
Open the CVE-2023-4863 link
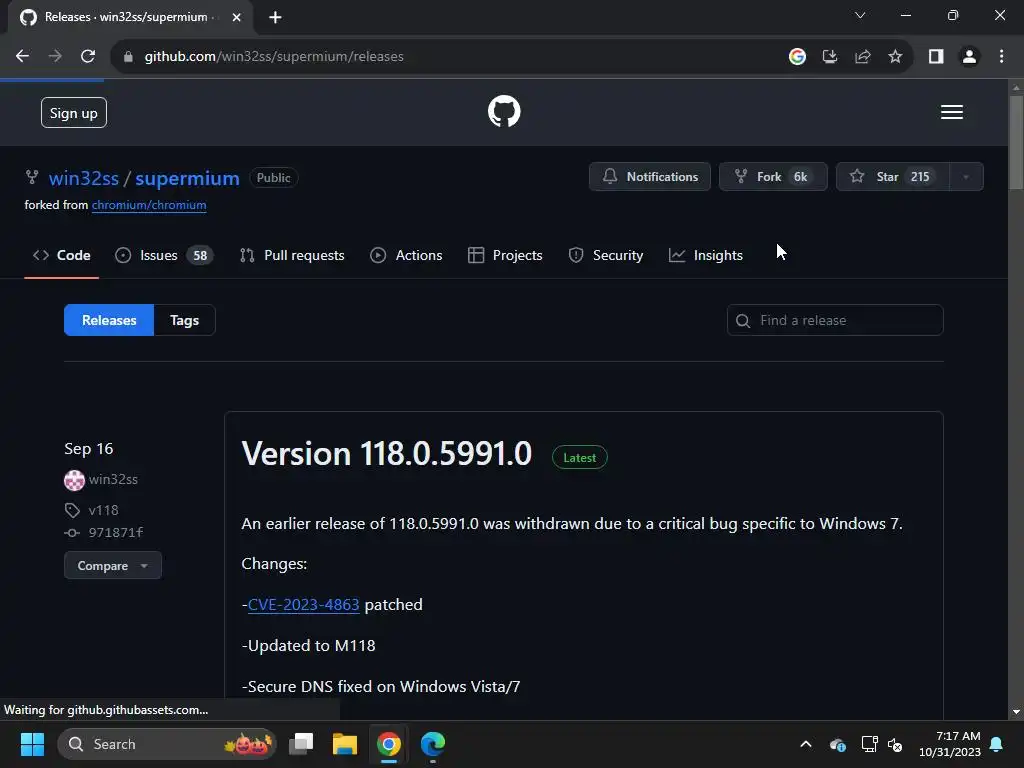(304, 605)
